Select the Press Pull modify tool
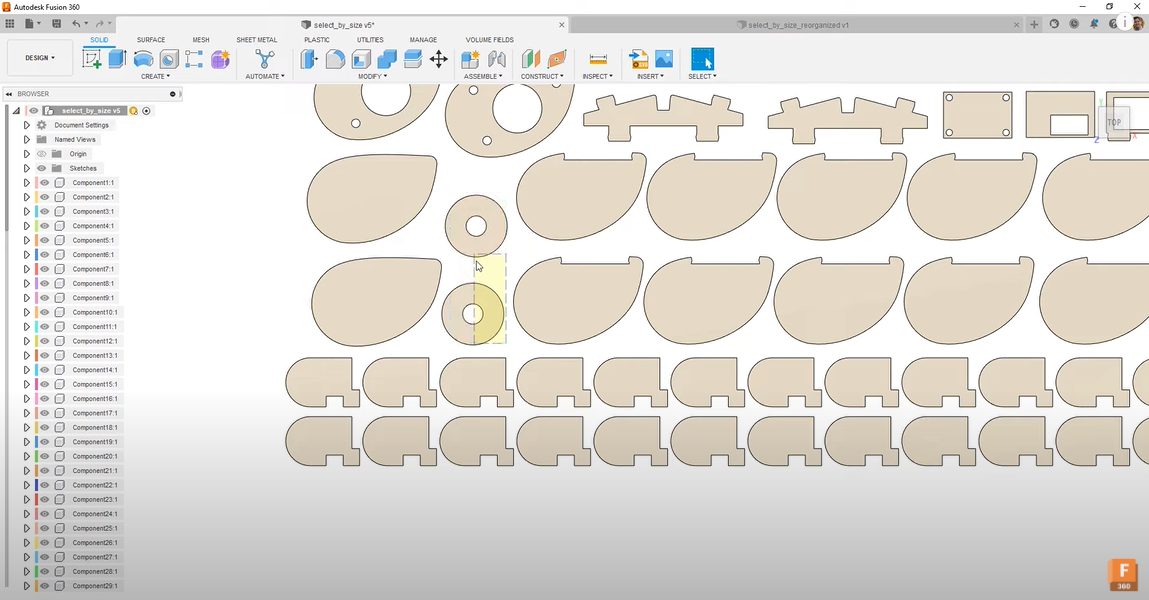The width and height of the screenshot is (1149, 600). pos(309,60)
